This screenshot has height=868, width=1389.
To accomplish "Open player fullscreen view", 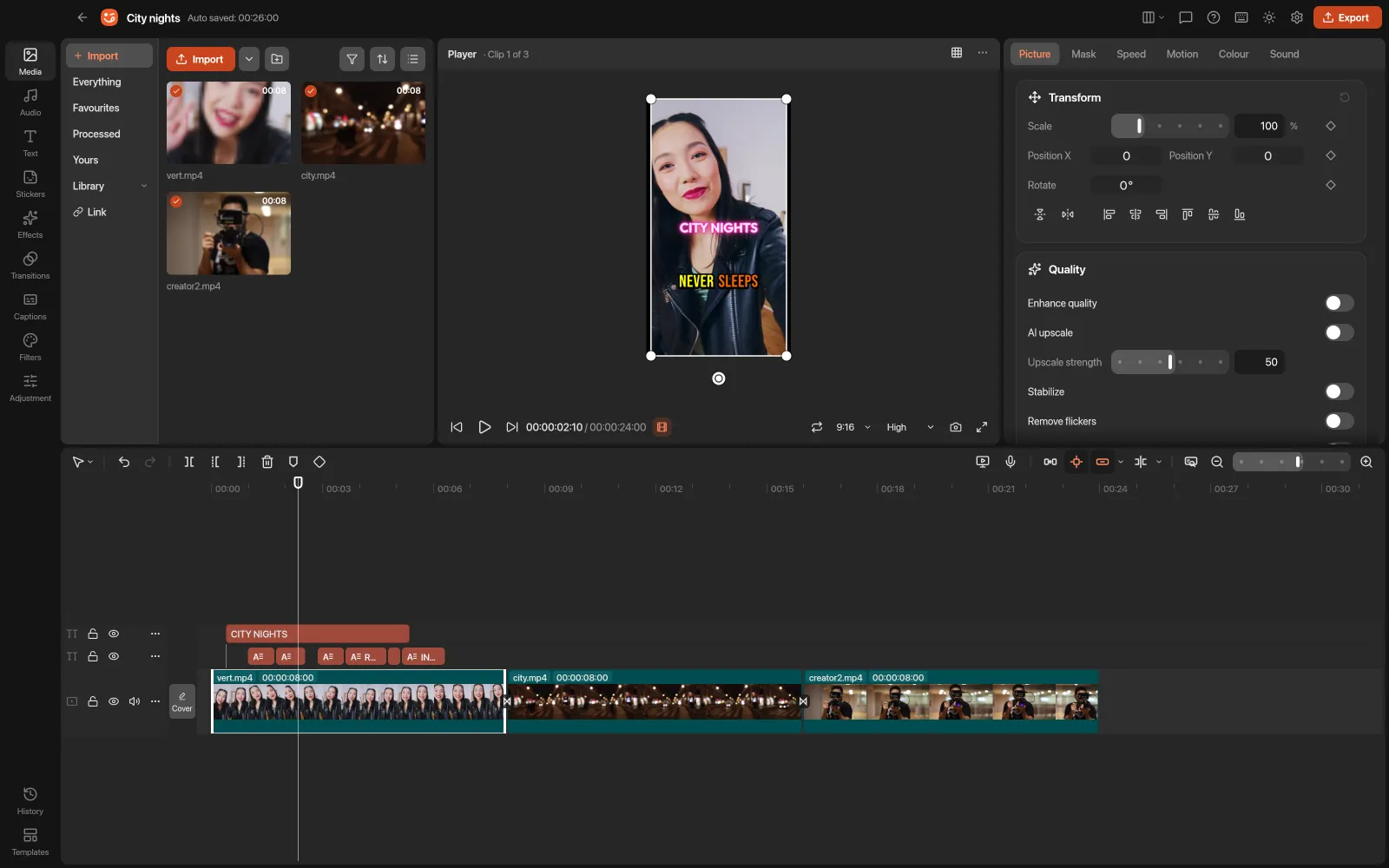I will (x=982, y=427).
